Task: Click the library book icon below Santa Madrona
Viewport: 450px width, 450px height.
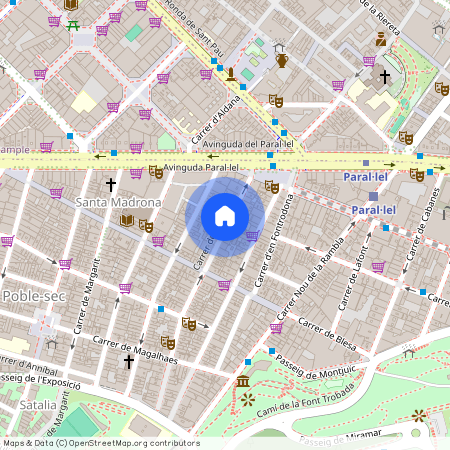Action: coord(127,220)
